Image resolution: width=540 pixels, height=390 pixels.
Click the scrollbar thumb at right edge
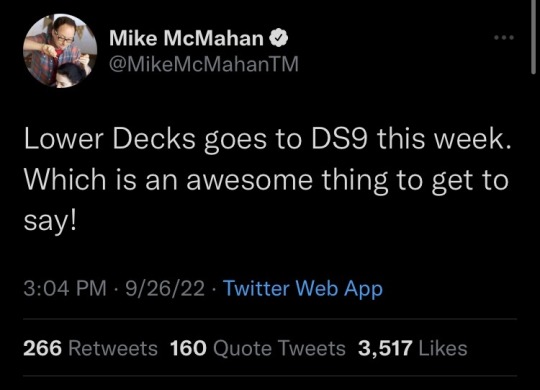(x=533, y=37)
